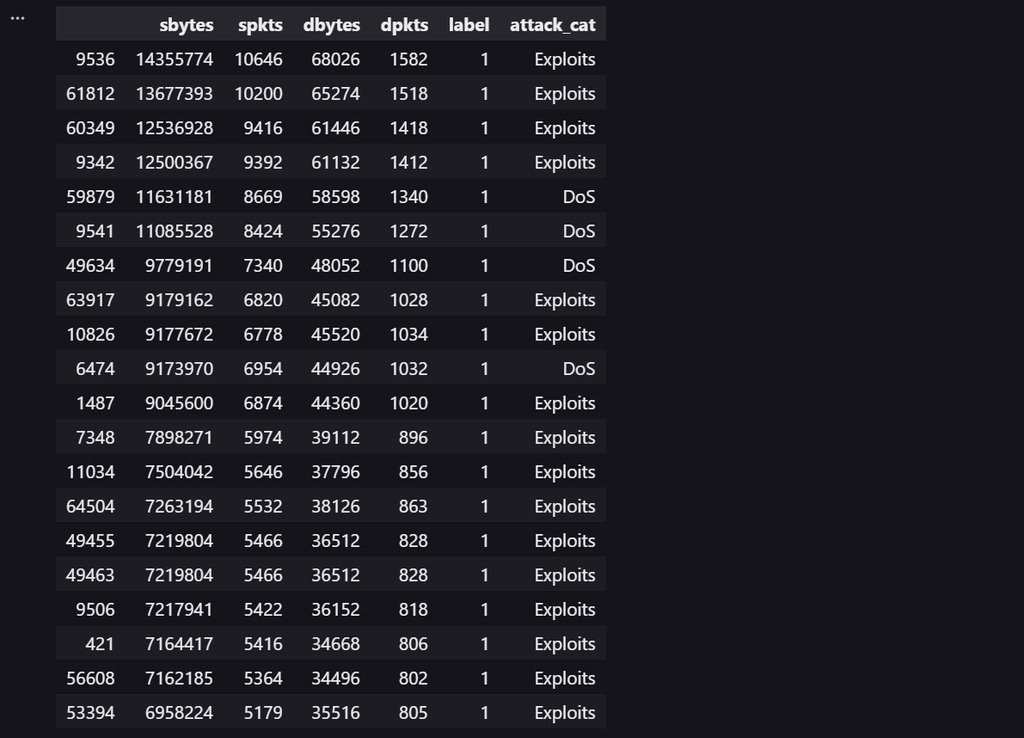Screen dimensions: 1024x738
Task: Select row index 49634
Action: (91, 266)
